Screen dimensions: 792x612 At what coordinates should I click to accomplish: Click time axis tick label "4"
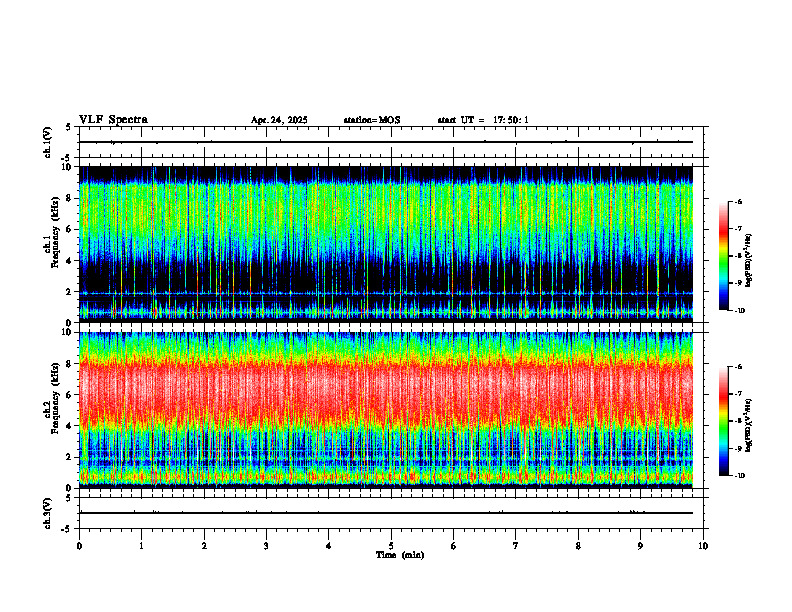coord(328,546)
